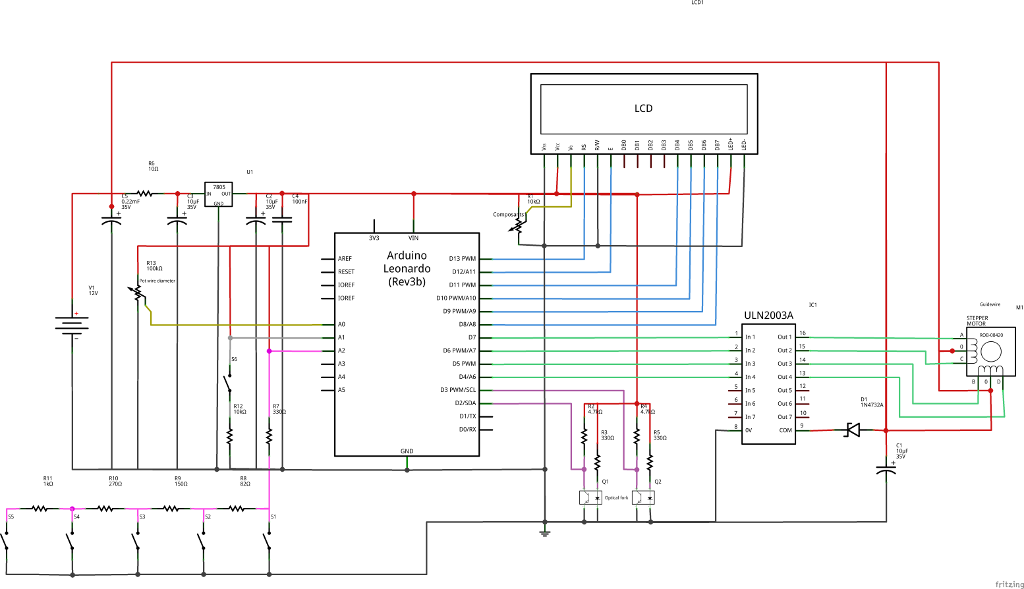The height and width of the screenshot is (589, 1024).
Task: Select the C1 10µF capacitor near the motor
Action: [x=886, y=469]
